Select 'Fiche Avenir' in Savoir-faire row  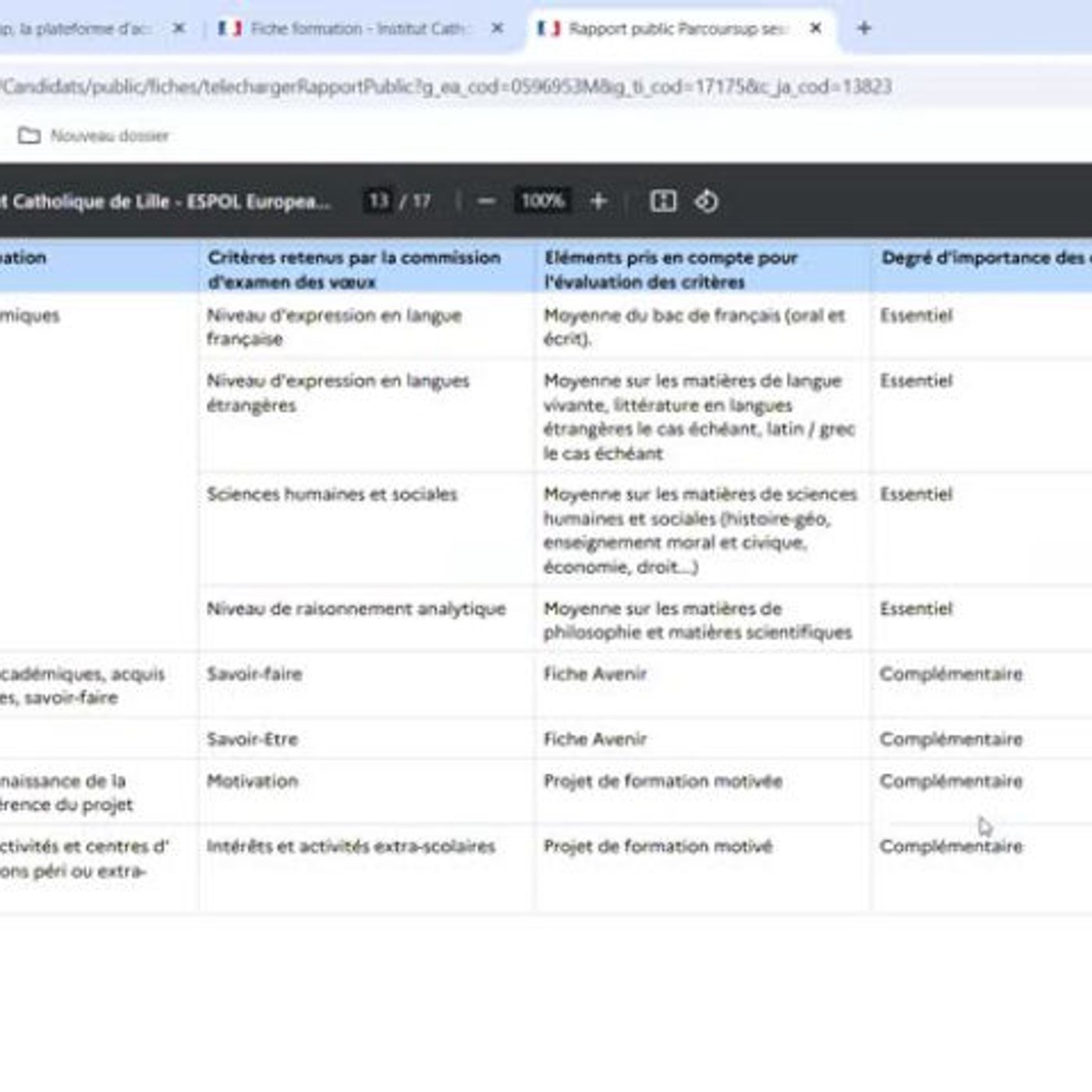coord(595,674)
